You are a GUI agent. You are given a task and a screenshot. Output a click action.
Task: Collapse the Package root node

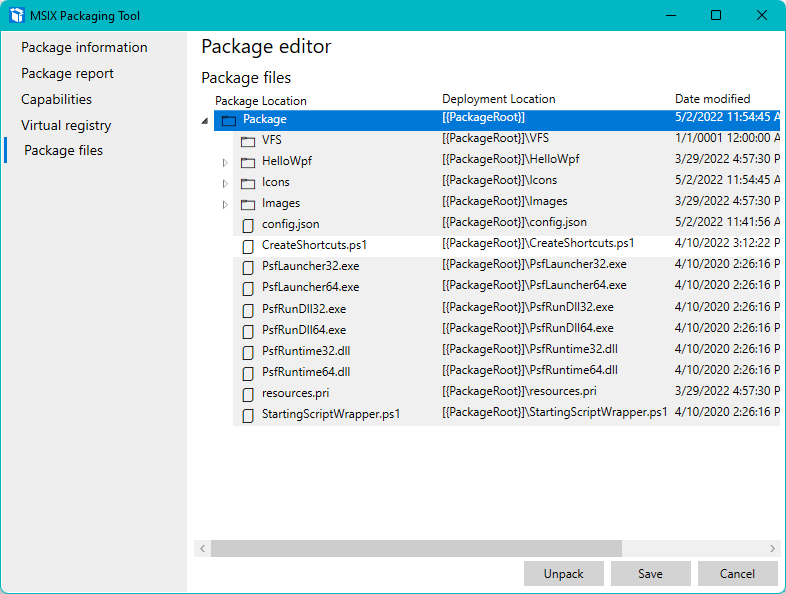pos(205,121)
